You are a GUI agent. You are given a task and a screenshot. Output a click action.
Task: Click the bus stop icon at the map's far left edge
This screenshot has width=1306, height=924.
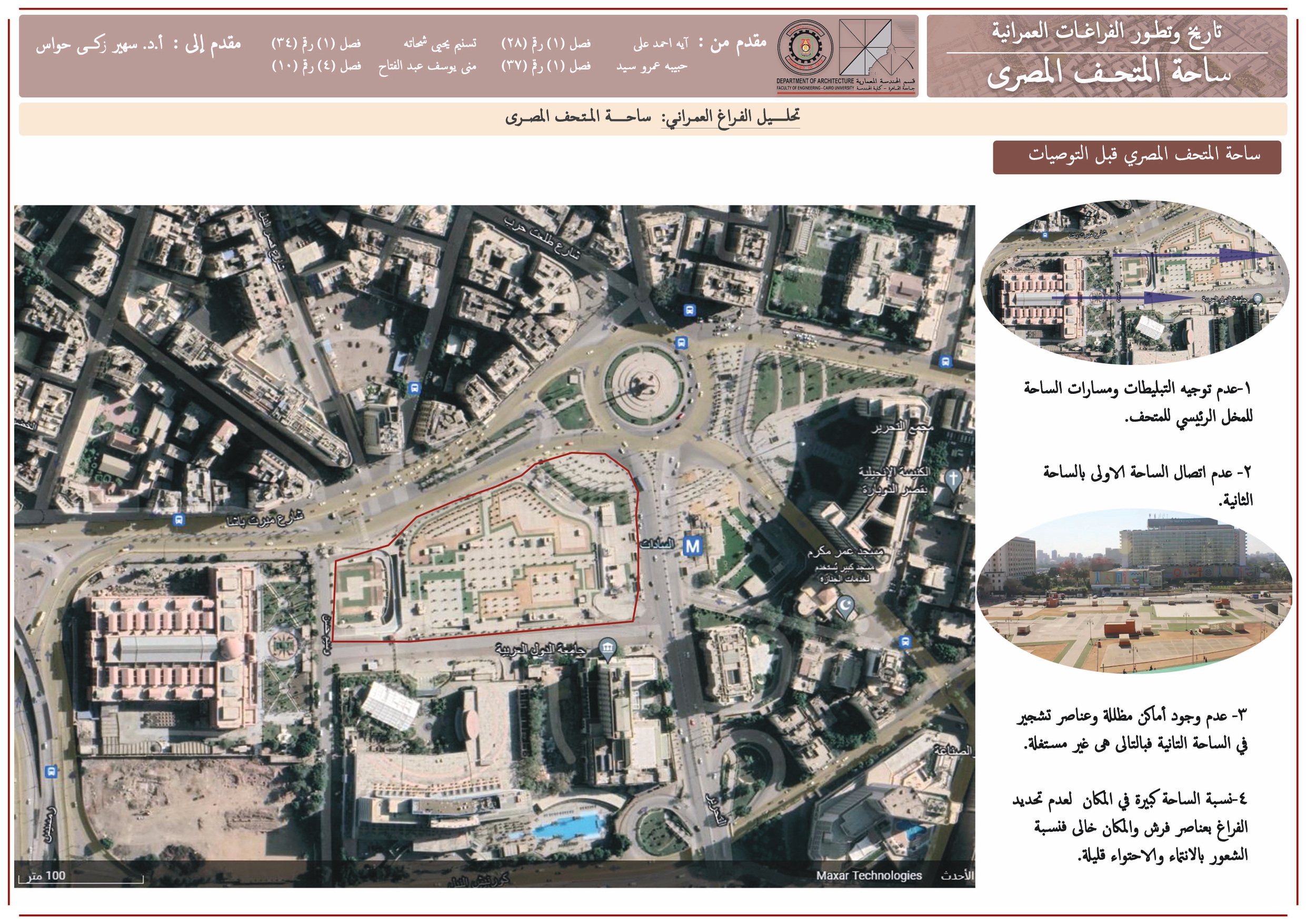tap(51, 772)
